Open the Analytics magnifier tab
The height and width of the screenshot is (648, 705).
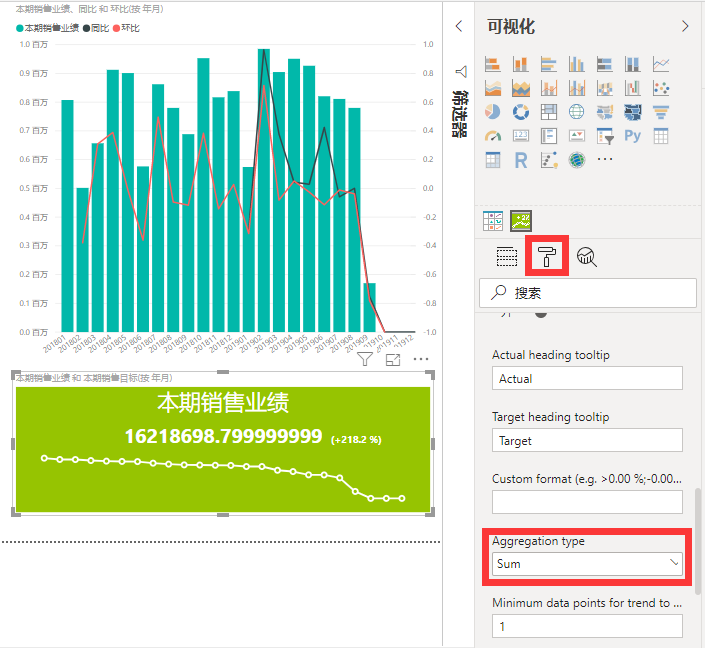coord(587,257)
